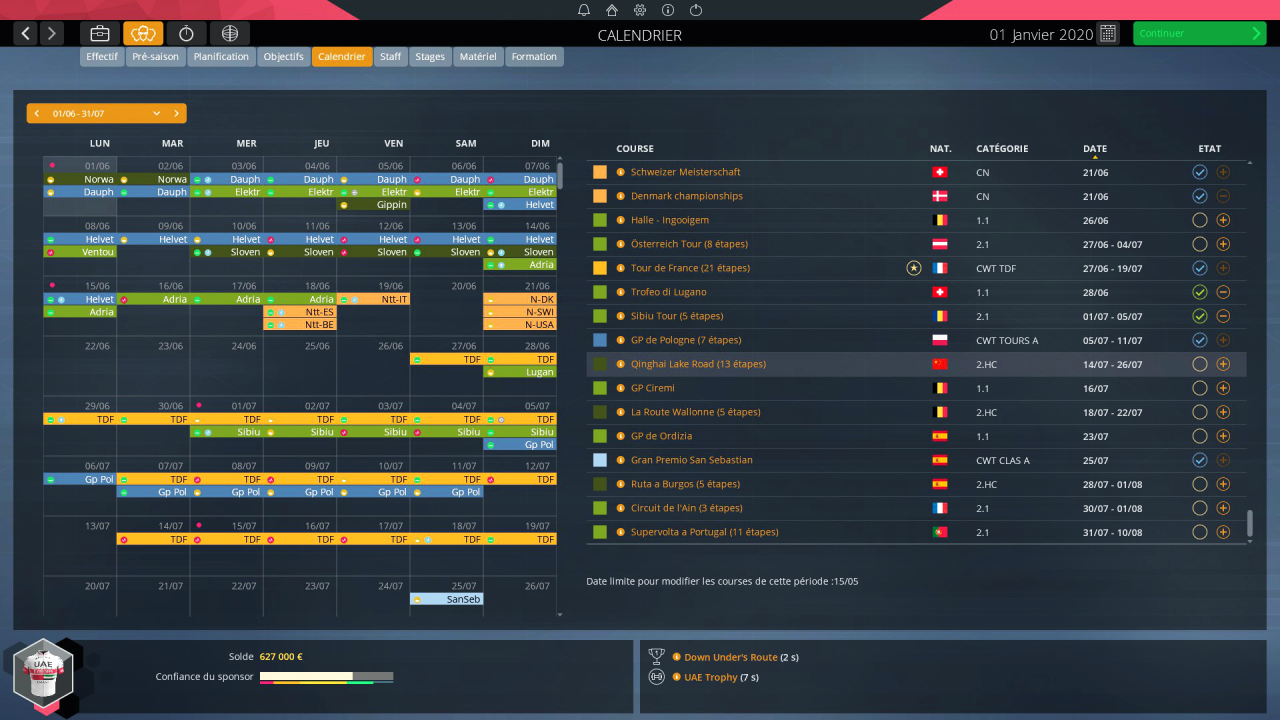This screenshot has height=720, width=1280.
Task: Click the Sibiu Tour green color swatch
Action: point(600,316)
